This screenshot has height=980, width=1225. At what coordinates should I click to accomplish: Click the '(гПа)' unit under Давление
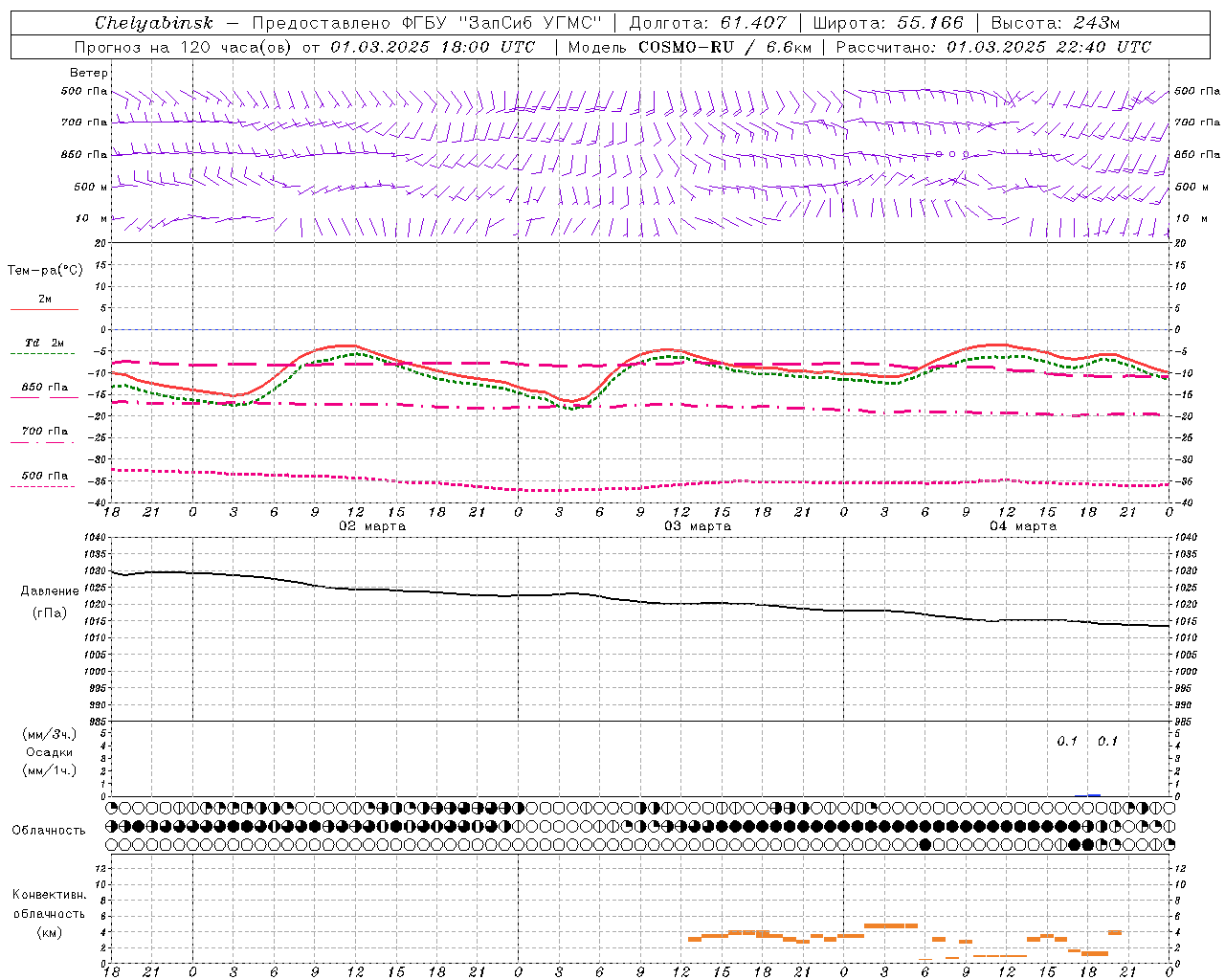pos(50,612)
